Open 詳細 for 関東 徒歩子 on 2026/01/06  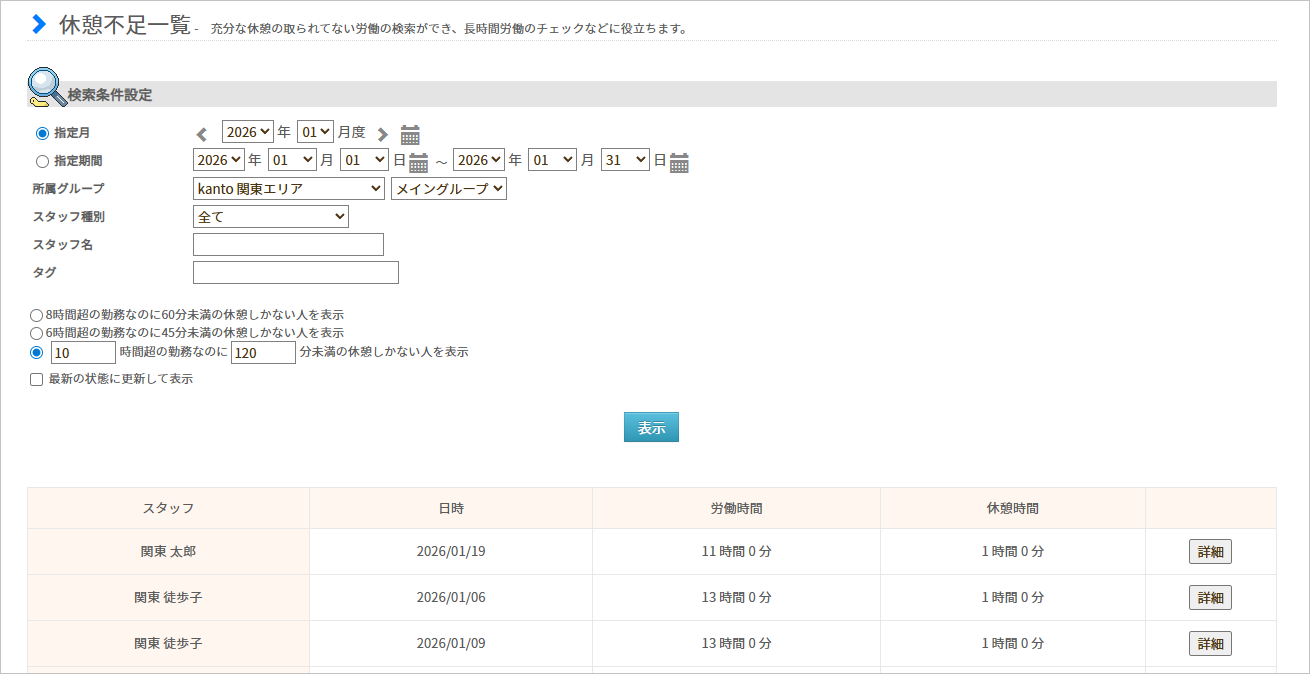coord(1210,598)
